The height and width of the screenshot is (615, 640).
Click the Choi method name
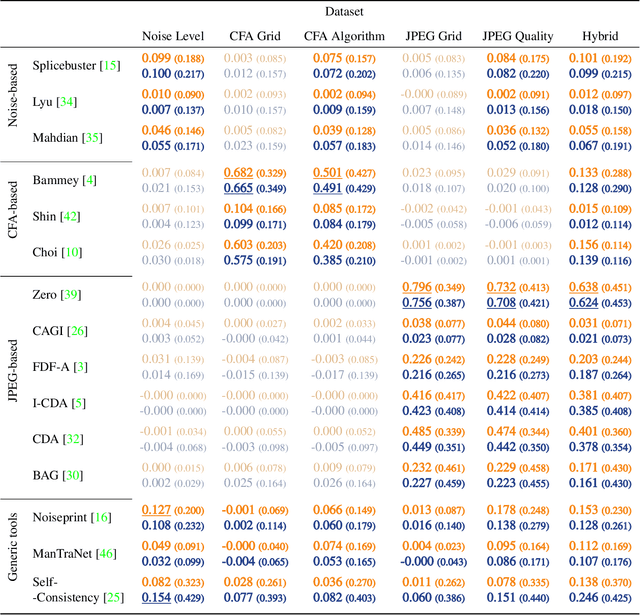44,252
